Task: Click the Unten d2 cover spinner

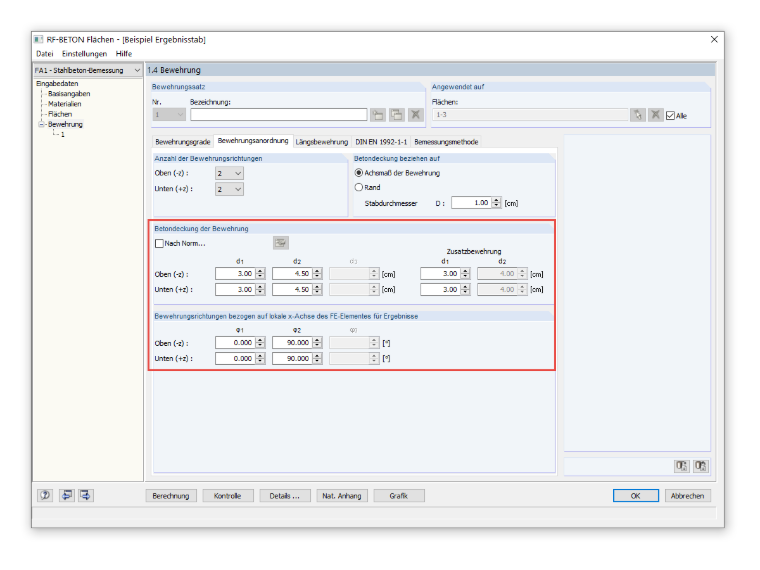Action: [317, 289]
